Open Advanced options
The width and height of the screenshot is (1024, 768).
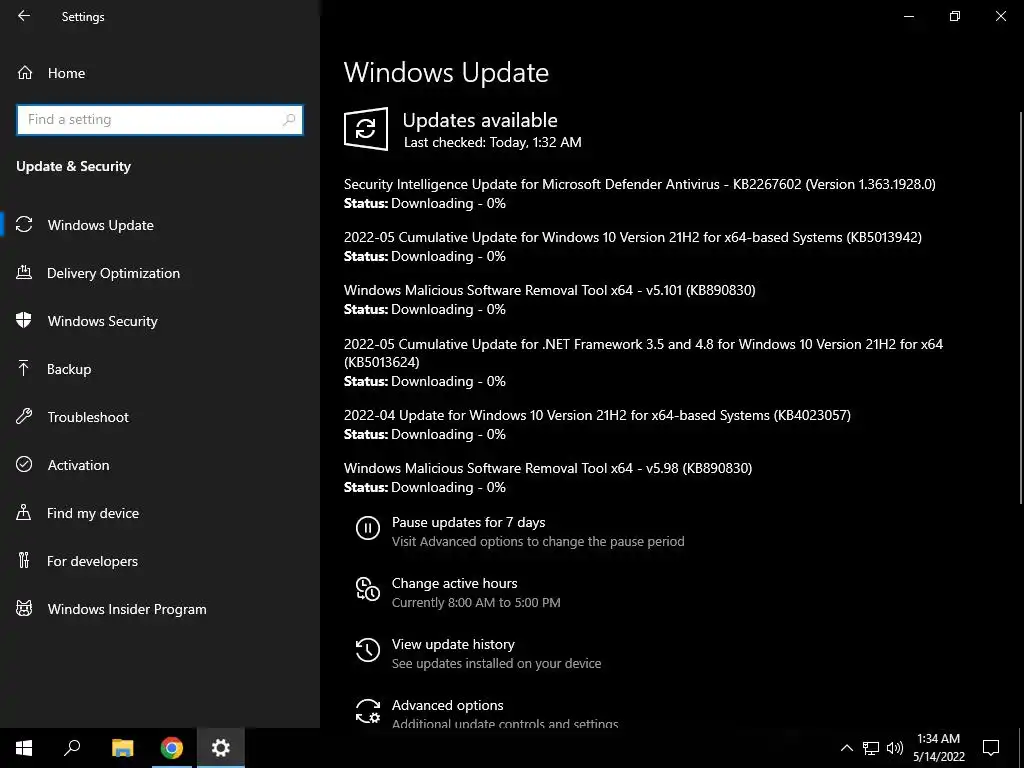coord(447,705)
